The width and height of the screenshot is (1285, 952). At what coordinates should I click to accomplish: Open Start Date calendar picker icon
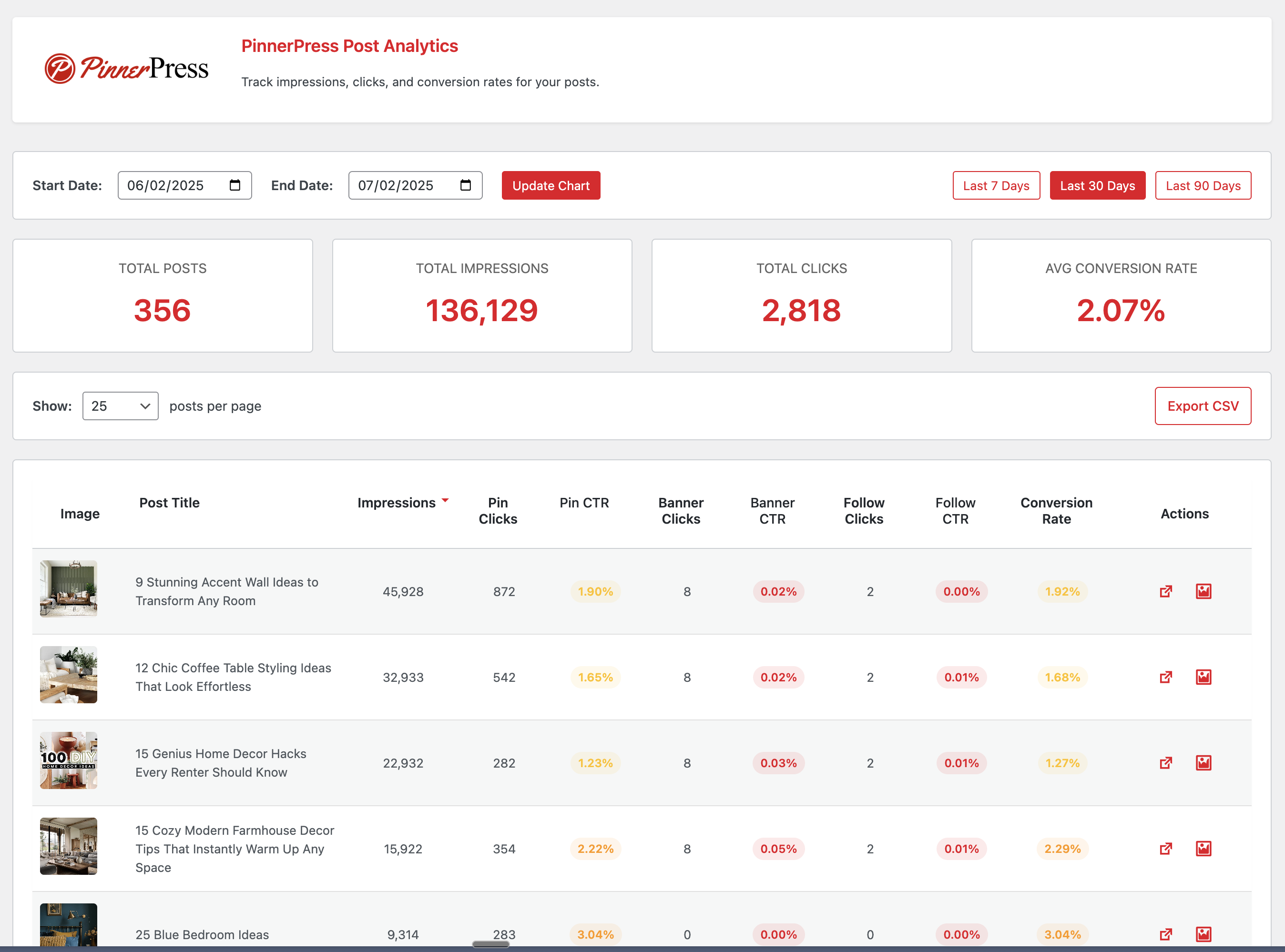coord(235,185)
